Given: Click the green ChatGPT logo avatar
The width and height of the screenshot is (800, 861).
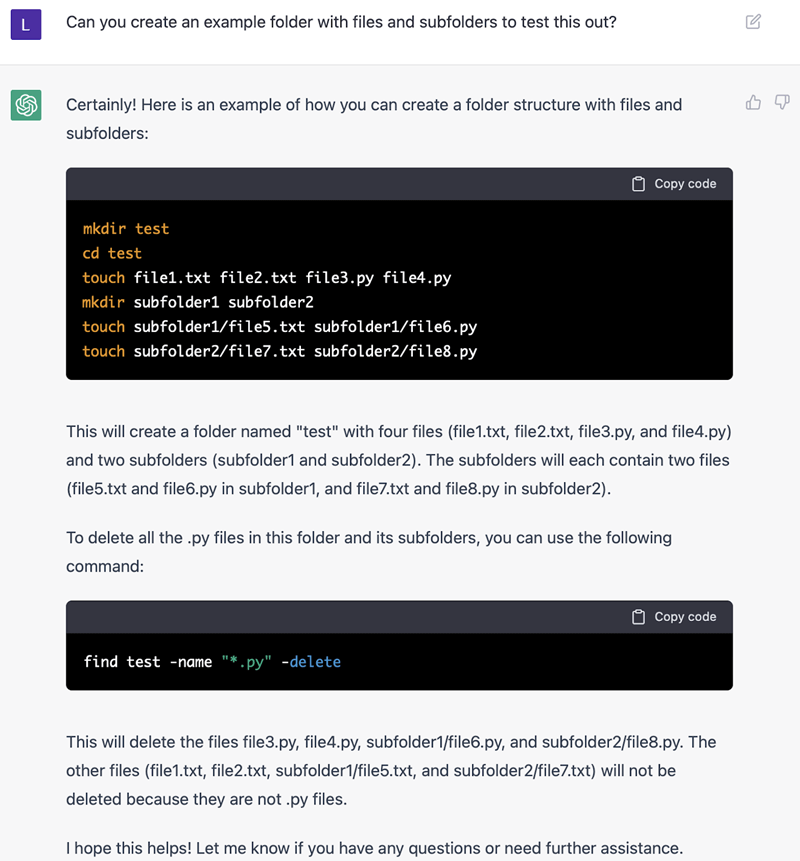Looking at the screenshot, I should point(25,105).
